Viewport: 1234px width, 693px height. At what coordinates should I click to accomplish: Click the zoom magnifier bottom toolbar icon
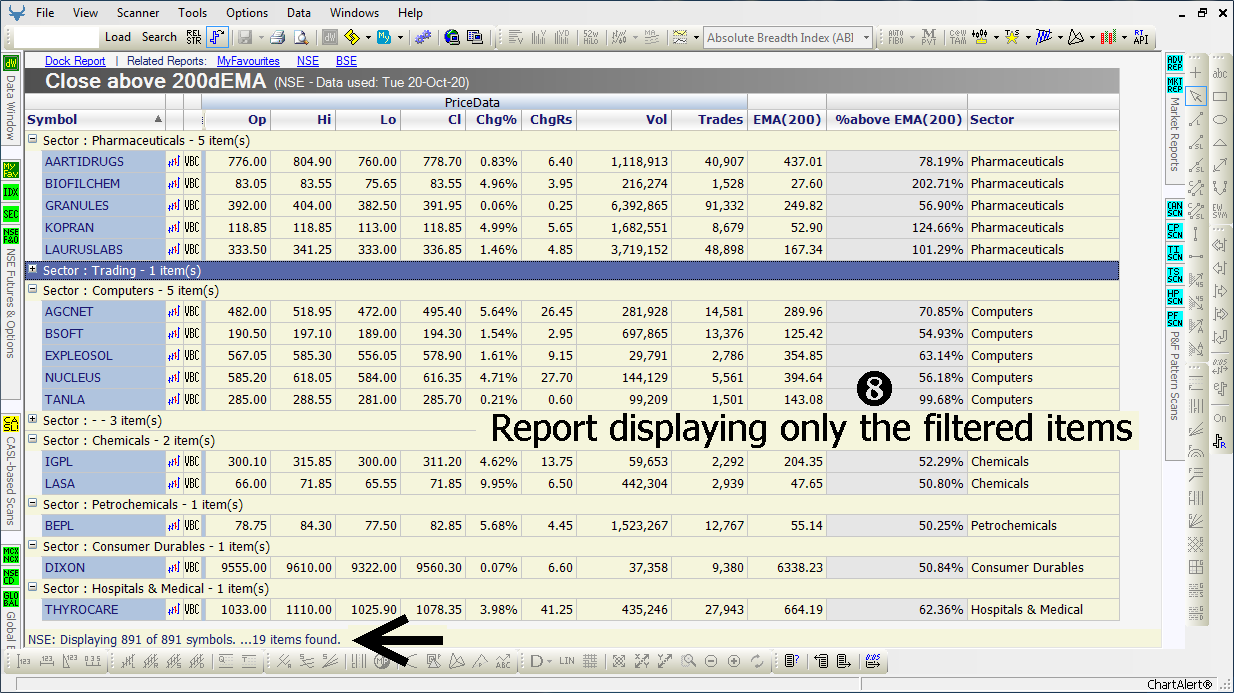point(689,661)
